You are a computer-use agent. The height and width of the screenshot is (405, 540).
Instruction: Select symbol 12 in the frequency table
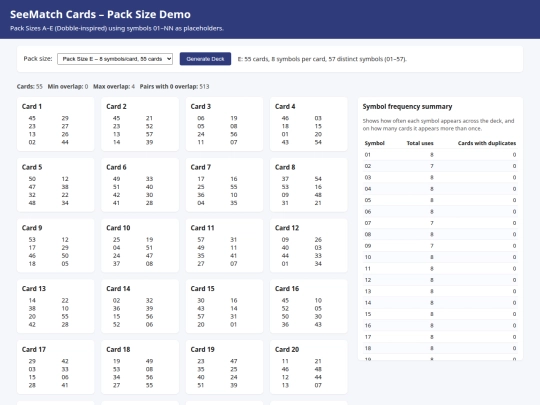(440, 280)
